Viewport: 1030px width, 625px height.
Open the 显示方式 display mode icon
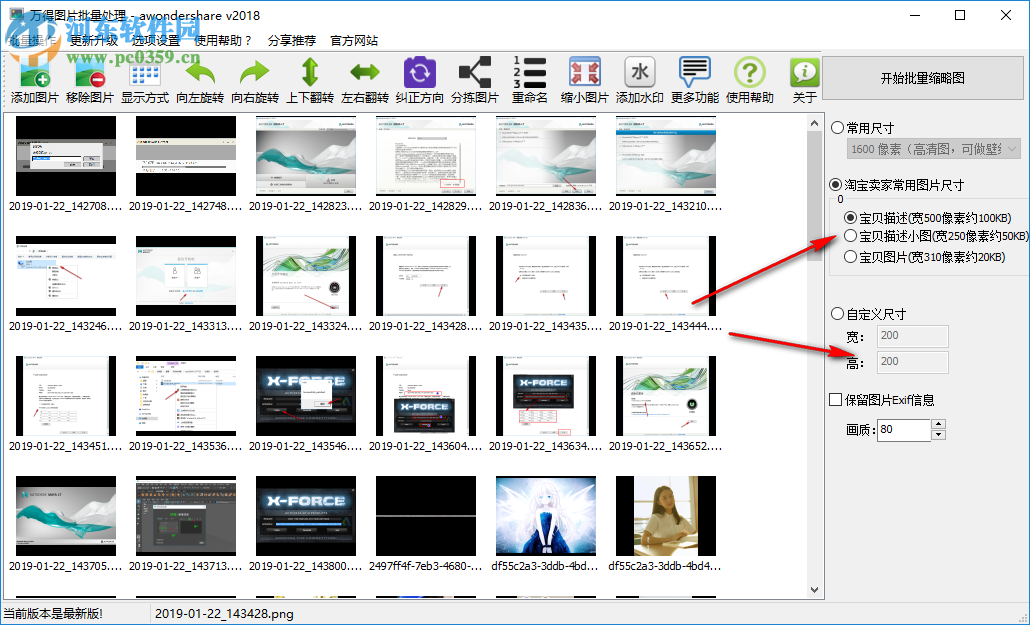pyautogui.click(x=145, y=80)
